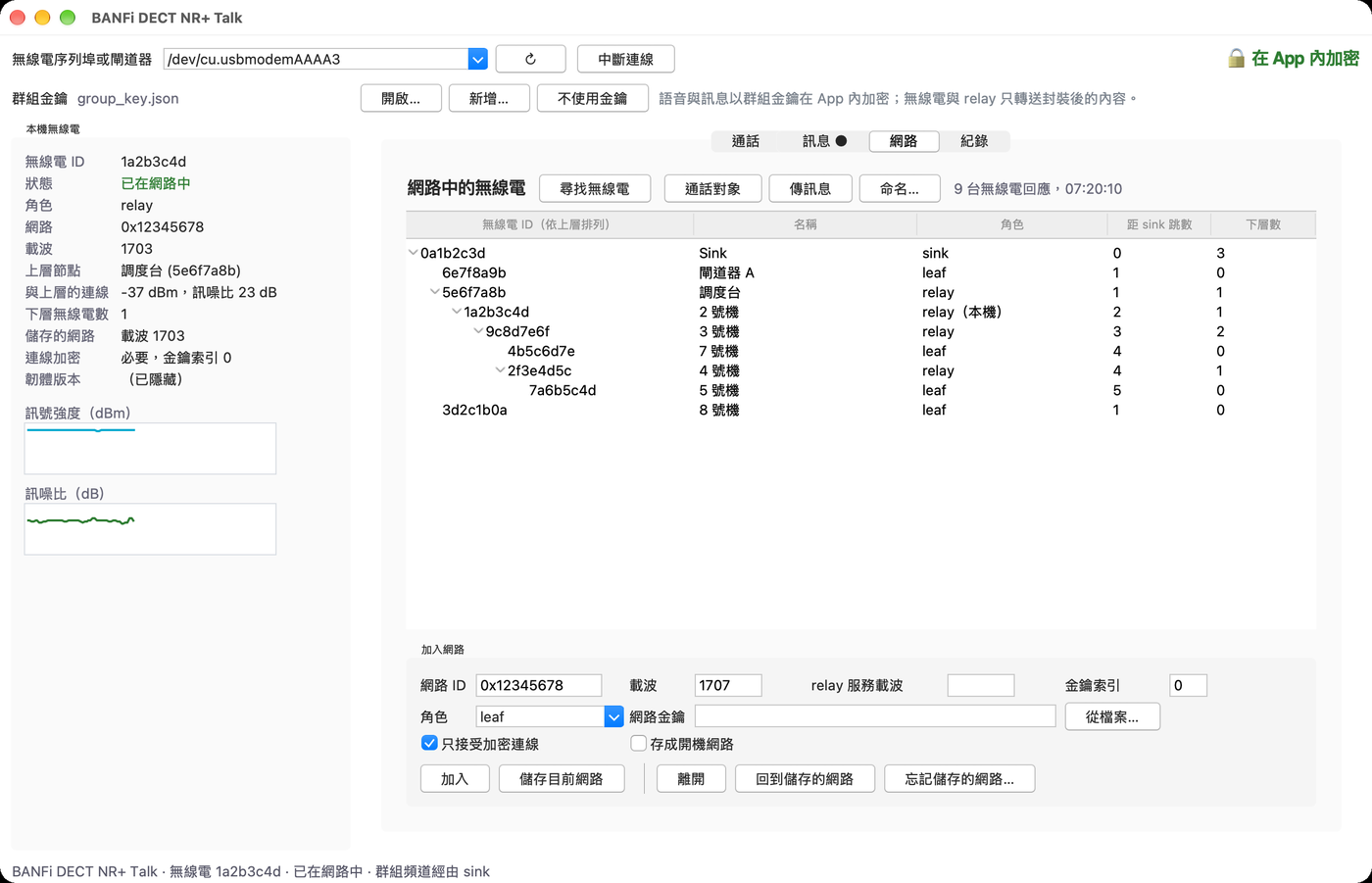Click the 訊號強度 dBm graph
This screenshot has width=1372, height=883.
point(150,449)
